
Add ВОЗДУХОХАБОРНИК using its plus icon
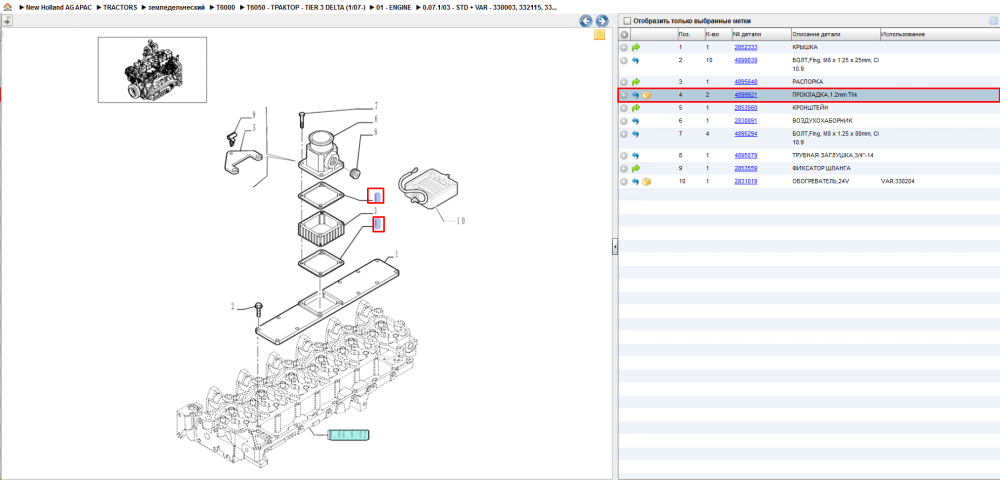[x=624, y=121]
